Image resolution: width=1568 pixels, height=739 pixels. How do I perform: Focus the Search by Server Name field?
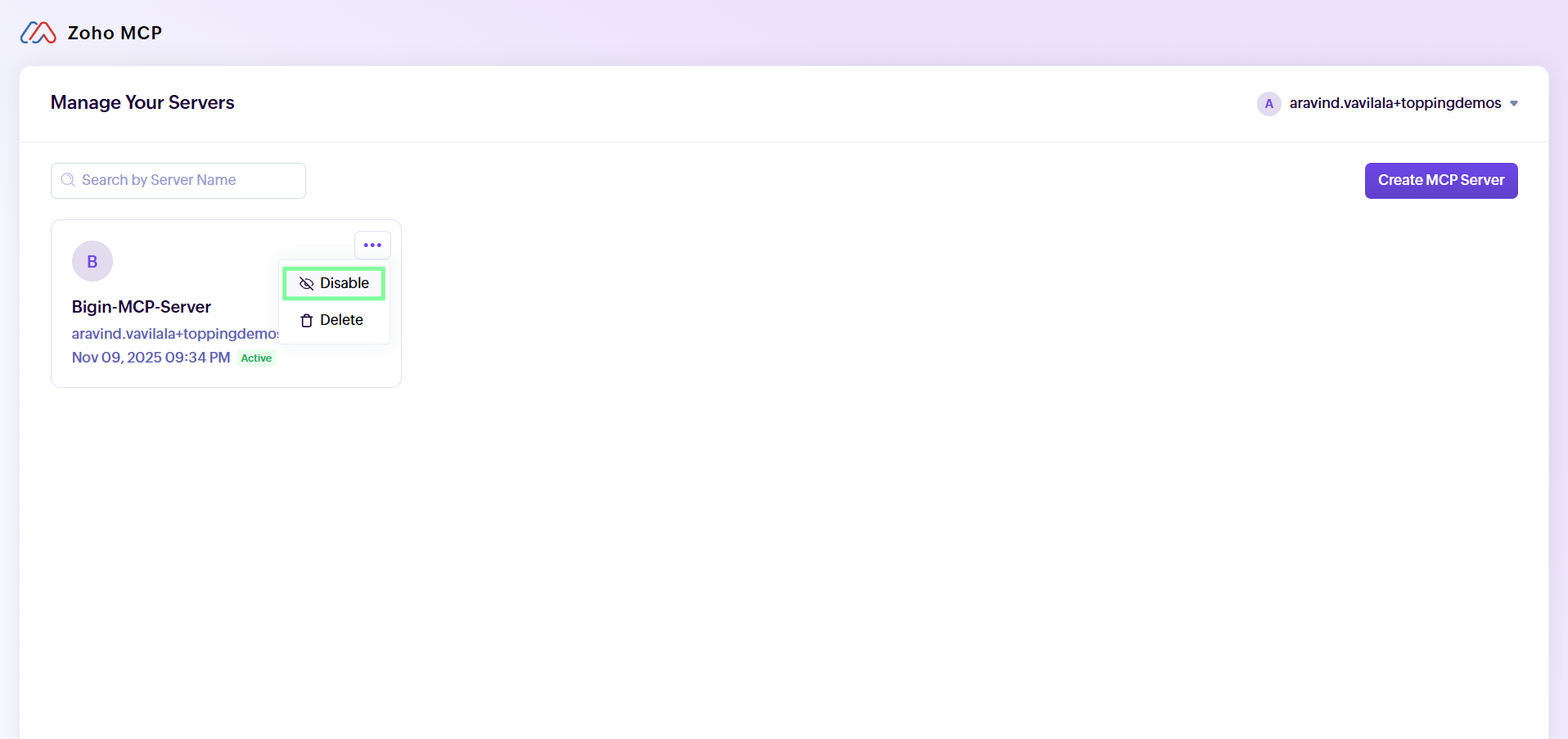point(178,180)
